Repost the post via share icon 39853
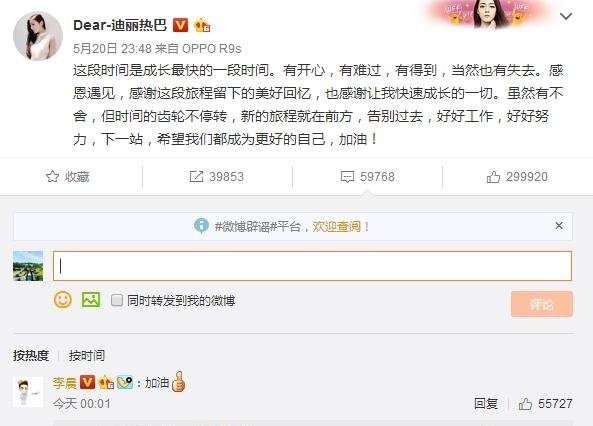This screenshot has height=426, width=593. point(196,177)
